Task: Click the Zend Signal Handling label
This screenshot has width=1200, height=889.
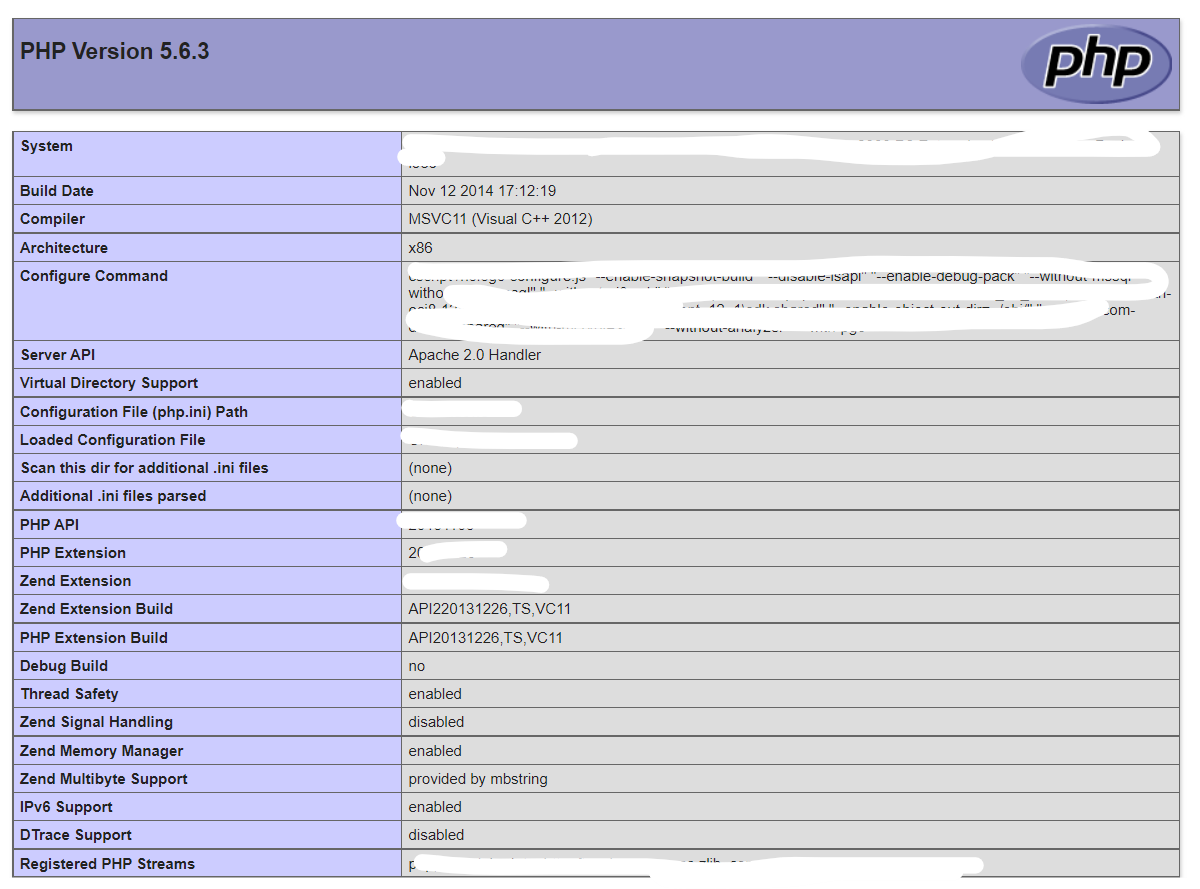Action: coord(96,722)
